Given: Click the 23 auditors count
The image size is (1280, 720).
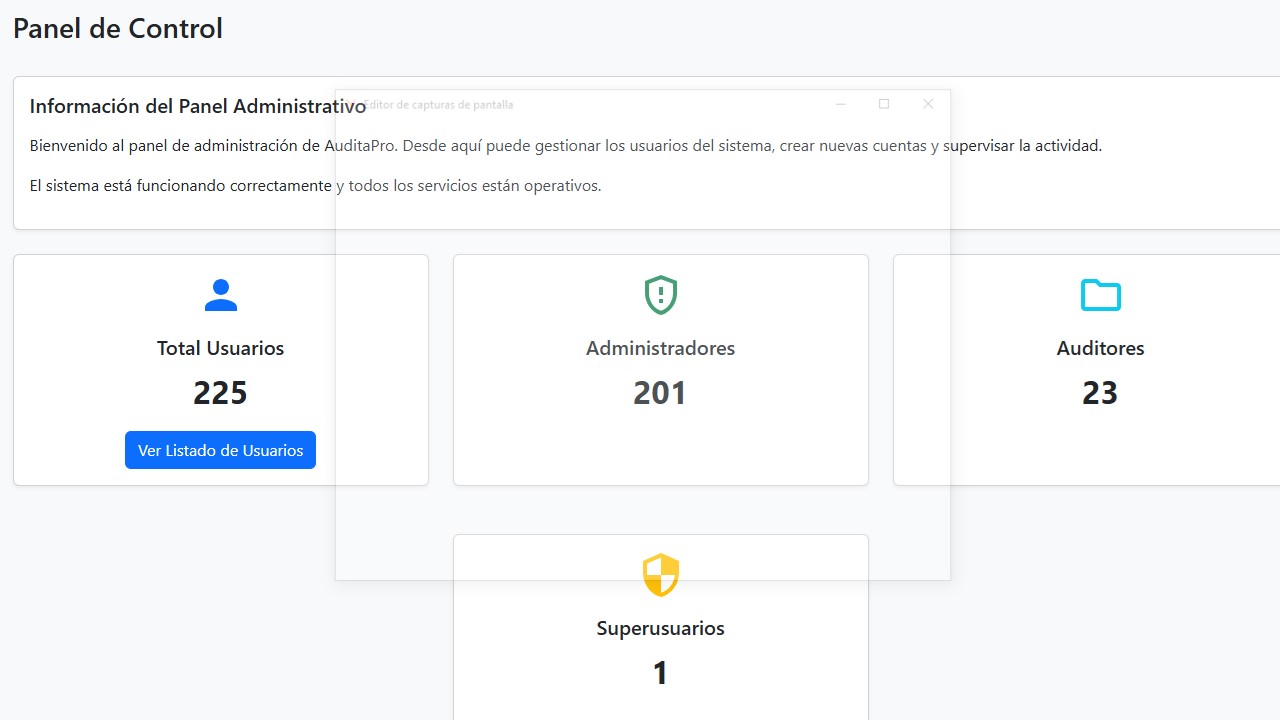Looking at the screenshot, I should coord(1100,393).
